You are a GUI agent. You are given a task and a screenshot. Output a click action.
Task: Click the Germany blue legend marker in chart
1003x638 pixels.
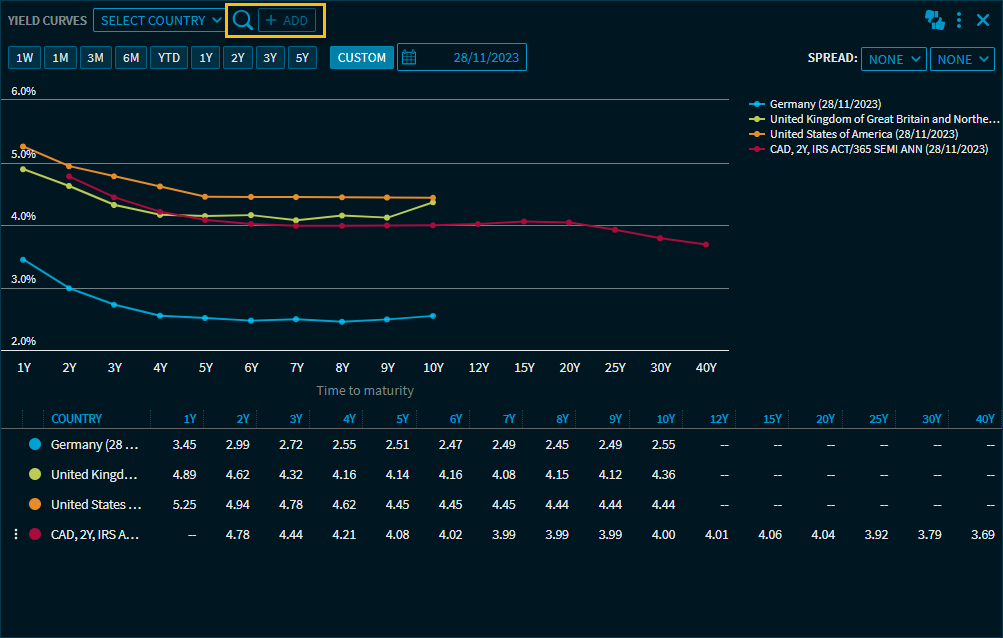[x=757, y=104]
